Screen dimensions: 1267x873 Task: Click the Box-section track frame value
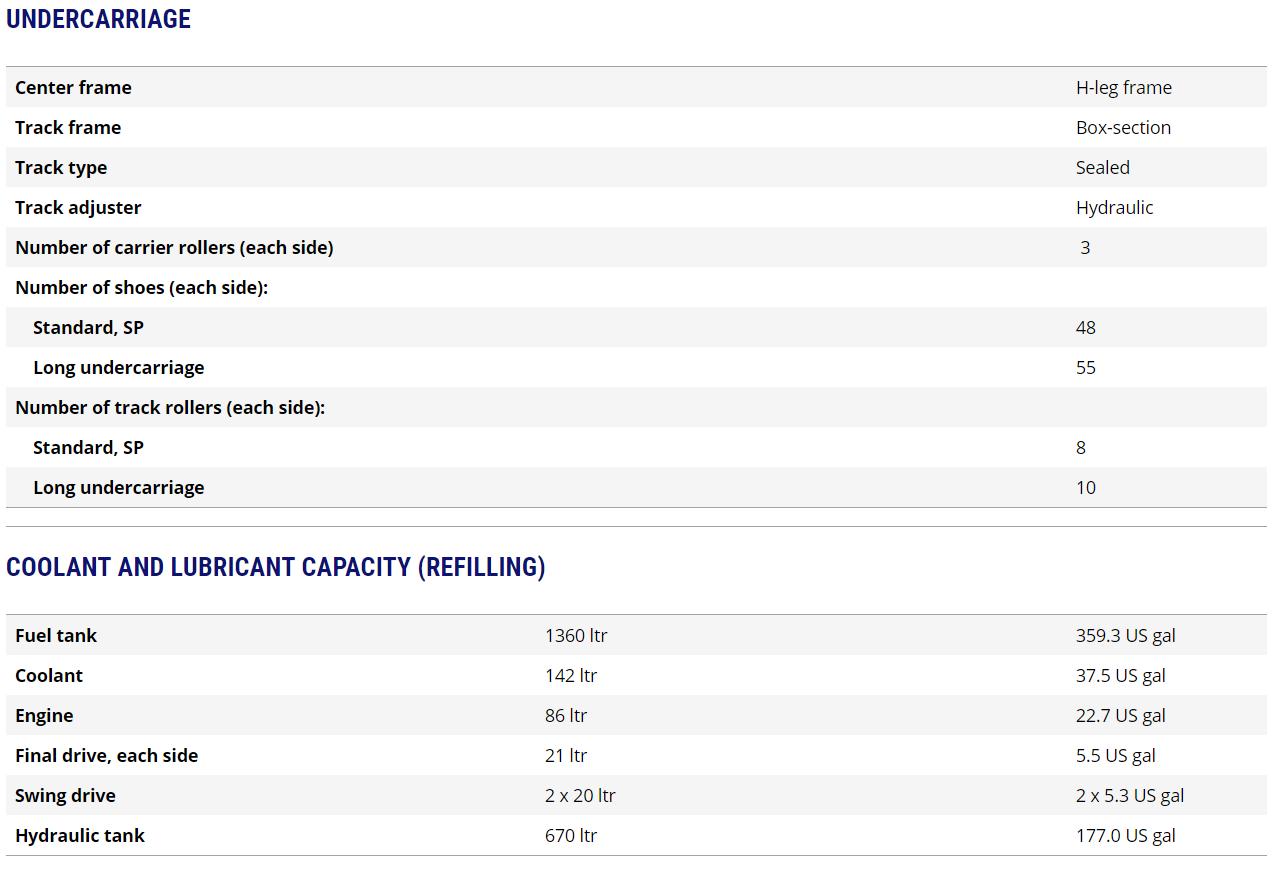click(1123, 127)
